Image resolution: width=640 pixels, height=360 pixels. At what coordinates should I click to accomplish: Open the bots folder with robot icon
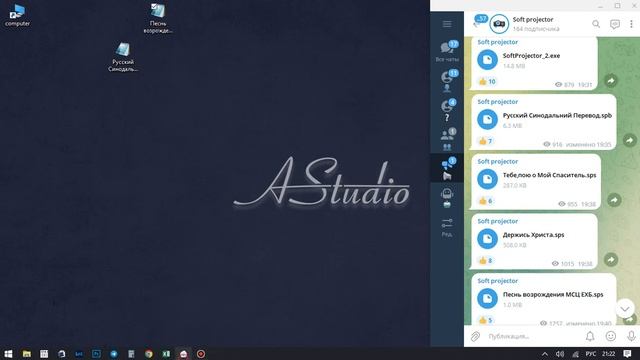point(447,198)
